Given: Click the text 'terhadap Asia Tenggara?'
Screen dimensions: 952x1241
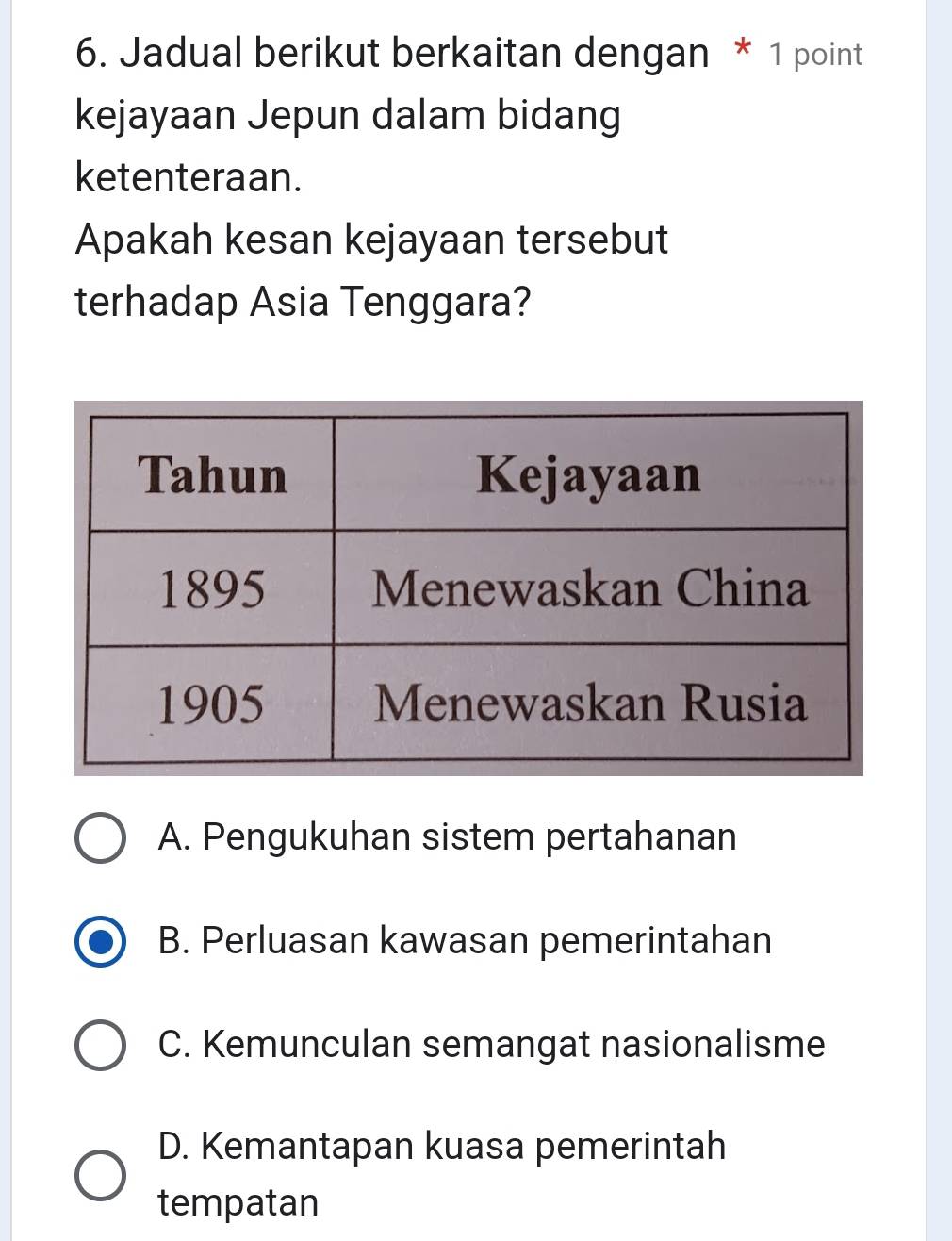Looking at the screenshot, I should pyautogui.click(x=304, y=303).
